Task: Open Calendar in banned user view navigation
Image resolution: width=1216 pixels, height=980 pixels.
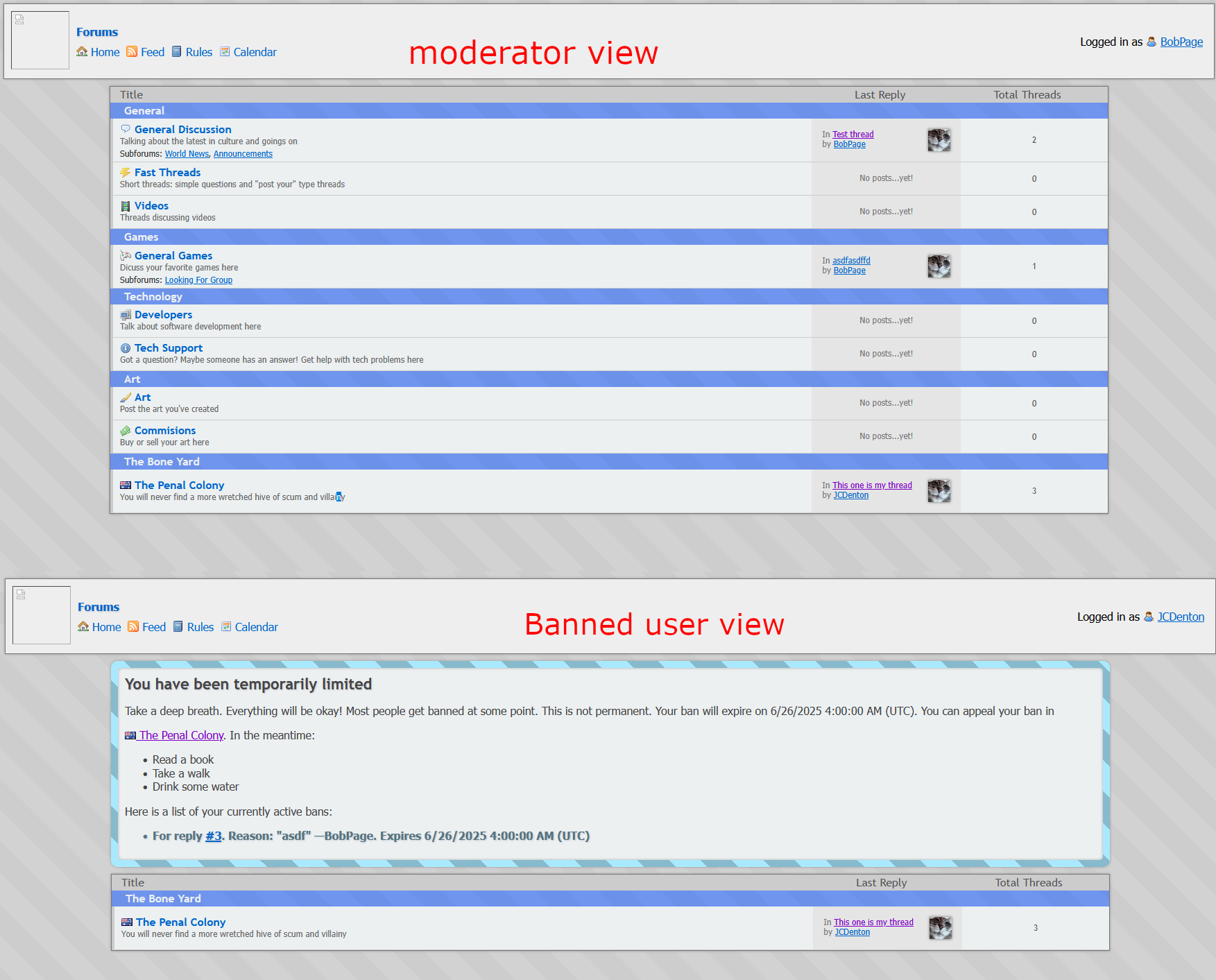Action: [257, 627]
